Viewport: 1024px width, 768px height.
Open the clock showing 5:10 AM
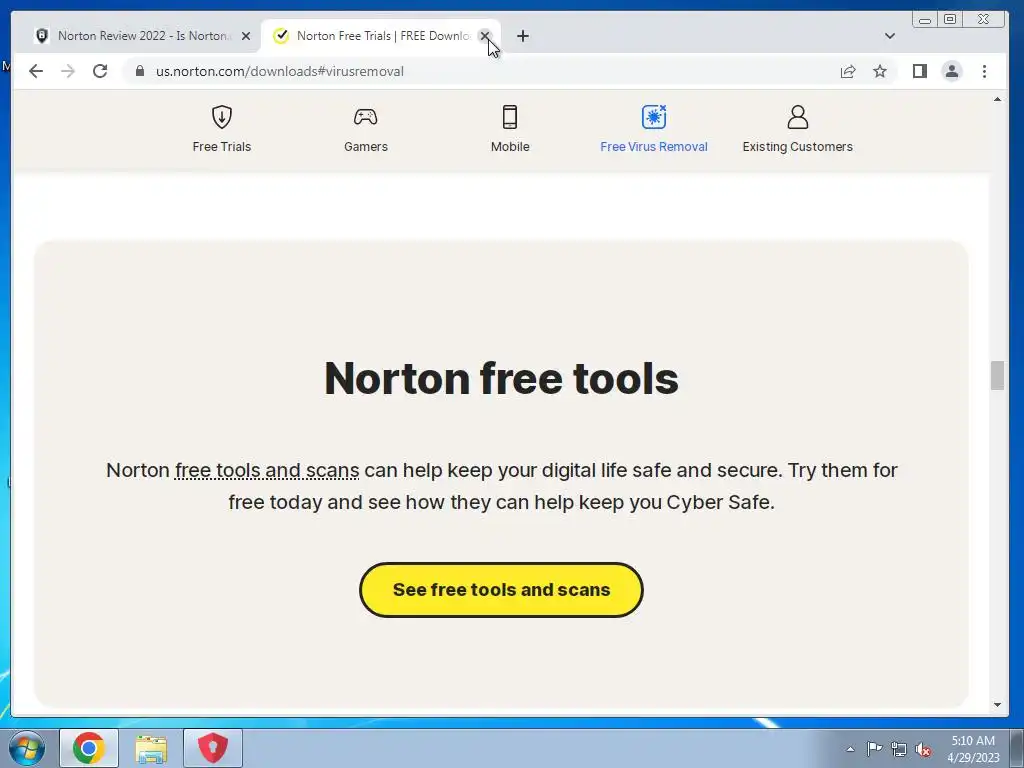coord(973,749)
